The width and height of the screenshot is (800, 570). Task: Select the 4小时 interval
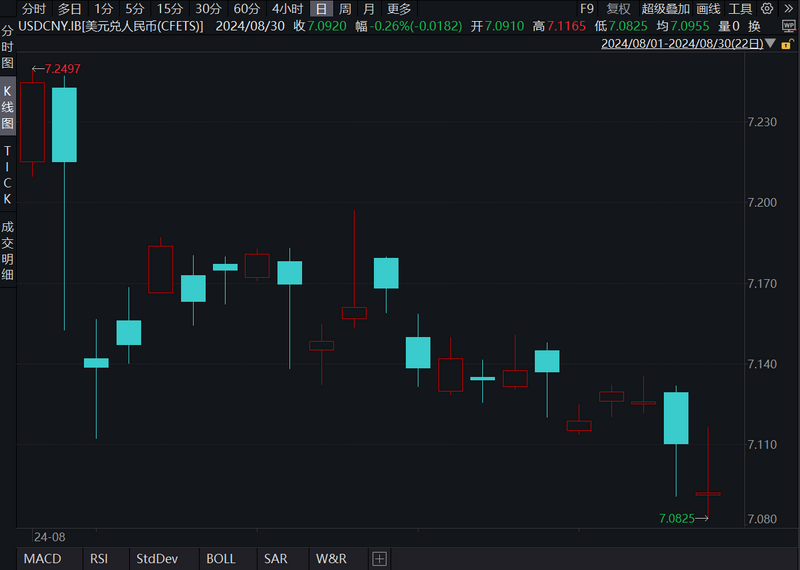click(287, 9)
